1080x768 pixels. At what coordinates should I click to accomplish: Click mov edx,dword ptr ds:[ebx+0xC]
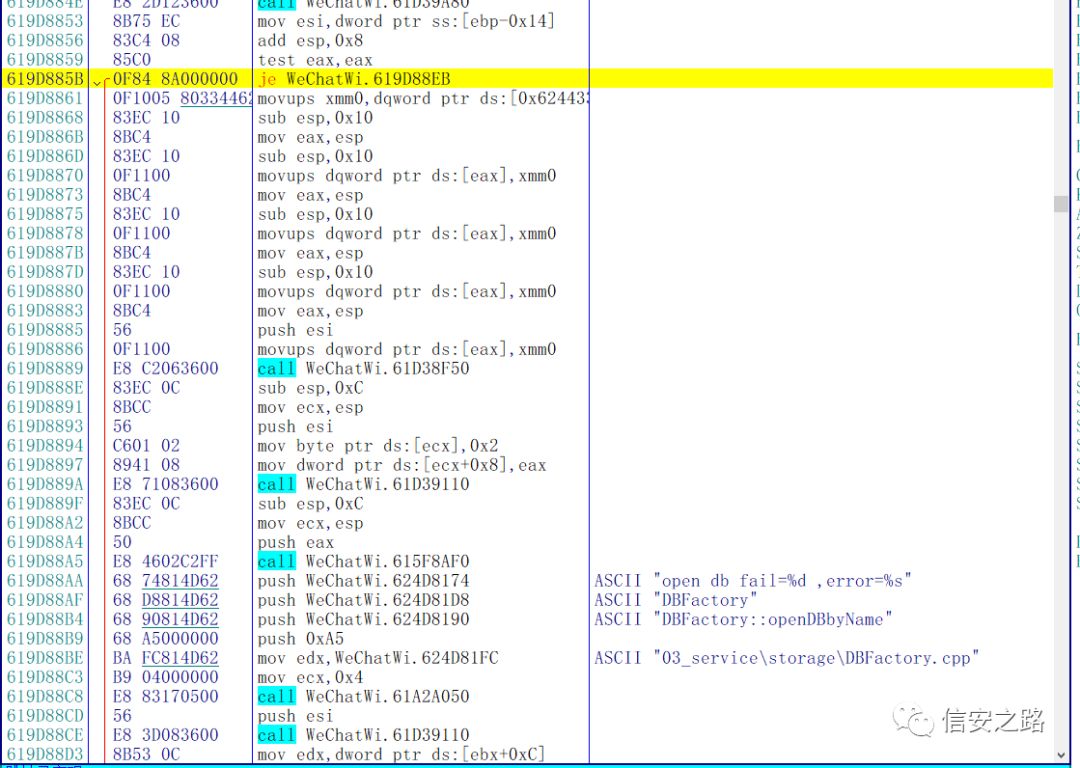click(x=401, y=754)
